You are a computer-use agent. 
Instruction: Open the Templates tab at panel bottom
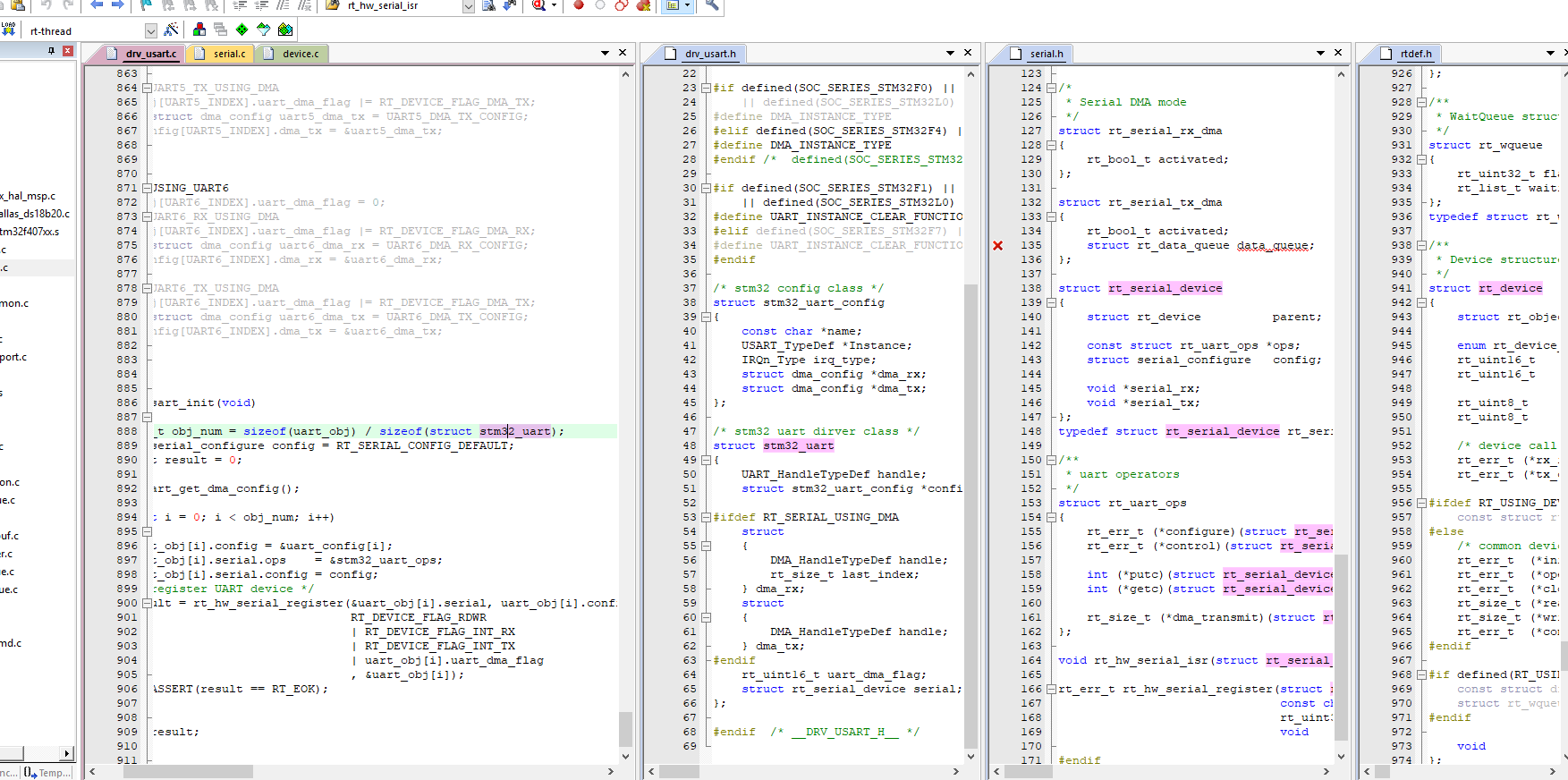(47, 772)
